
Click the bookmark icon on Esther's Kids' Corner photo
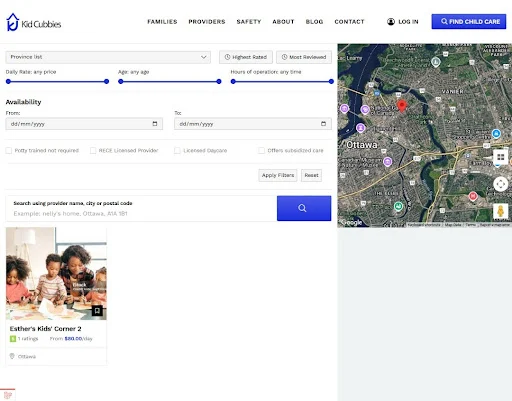(x=97, y=311)
